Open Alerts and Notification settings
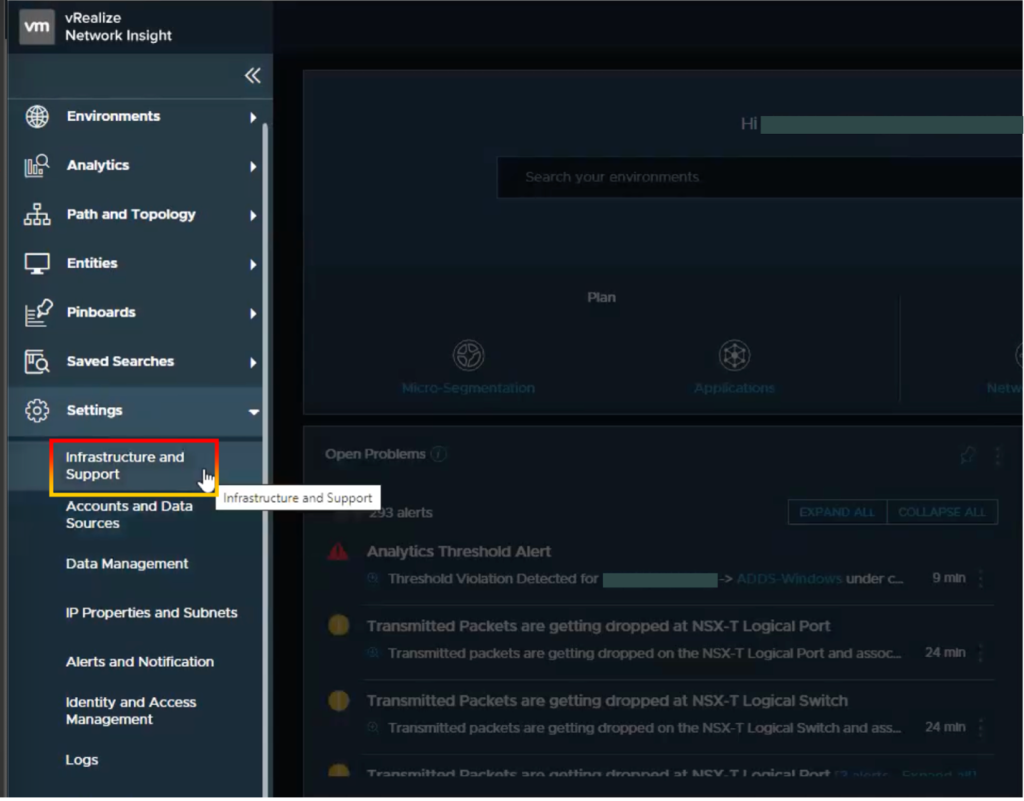 pos(140,663)
